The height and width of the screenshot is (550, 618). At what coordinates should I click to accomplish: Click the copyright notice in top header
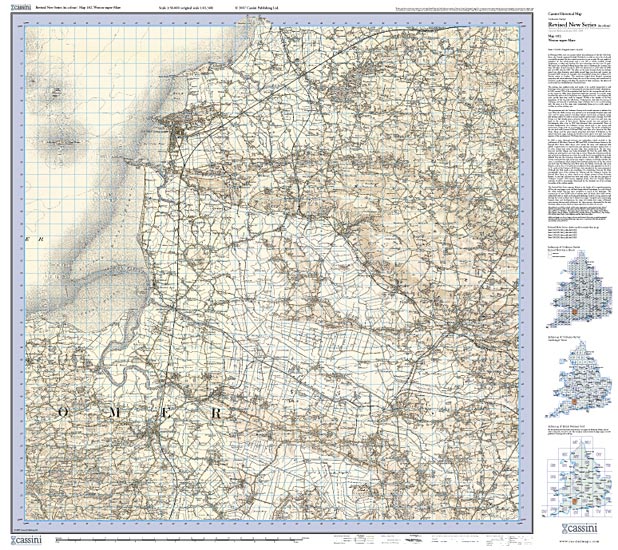click(260, 7)
